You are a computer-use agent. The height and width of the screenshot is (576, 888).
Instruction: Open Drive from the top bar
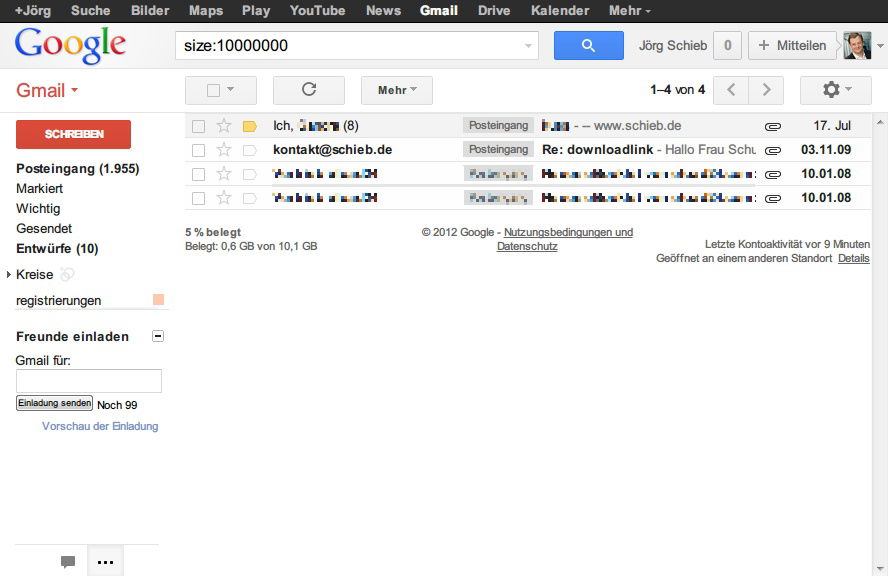[494, 11]
